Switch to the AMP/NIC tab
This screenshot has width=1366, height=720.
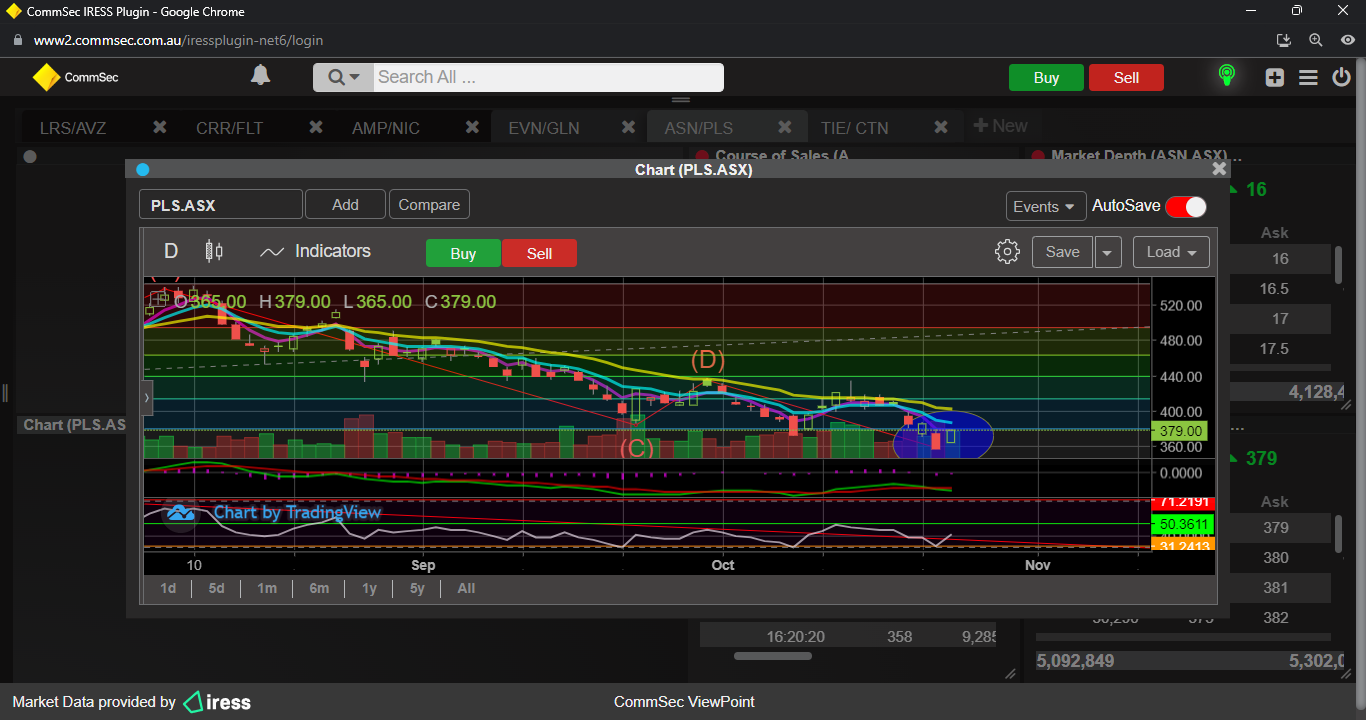click(x=386, y=128)
